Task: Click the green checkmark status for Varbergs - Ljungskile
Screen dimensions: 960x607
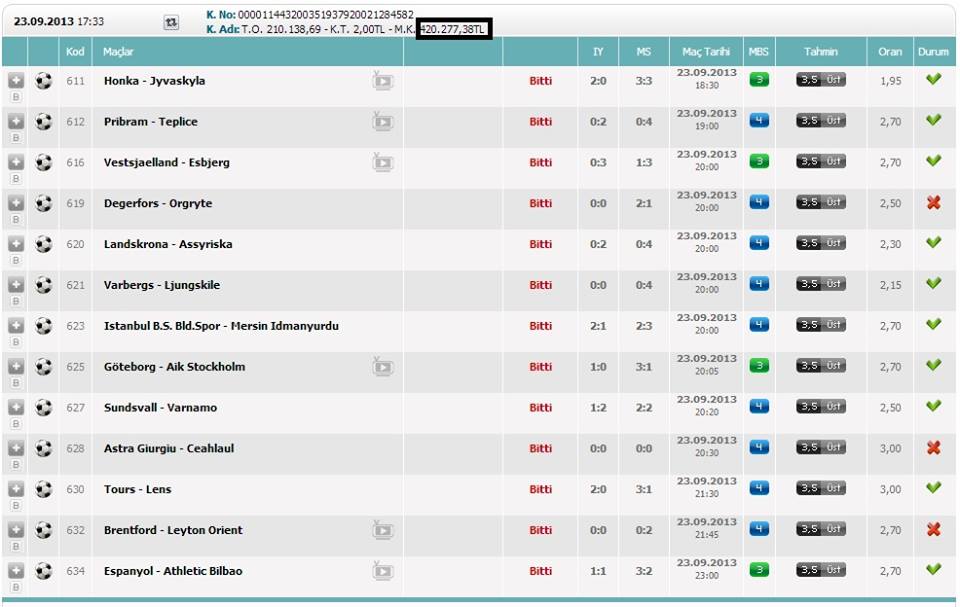Action: click(x=933, y=284)
